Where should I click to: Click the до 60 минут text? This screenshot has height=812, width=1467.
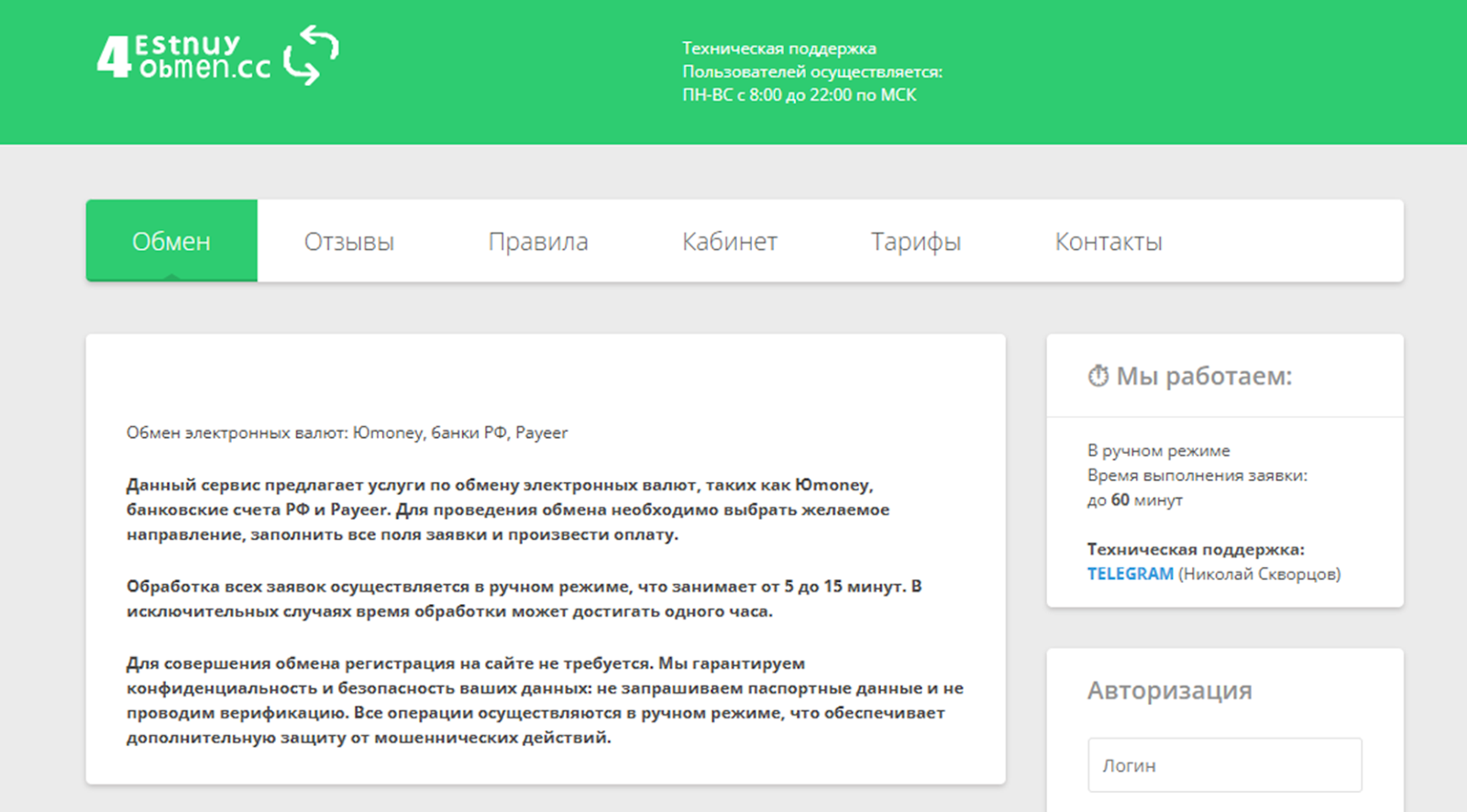1134,499
